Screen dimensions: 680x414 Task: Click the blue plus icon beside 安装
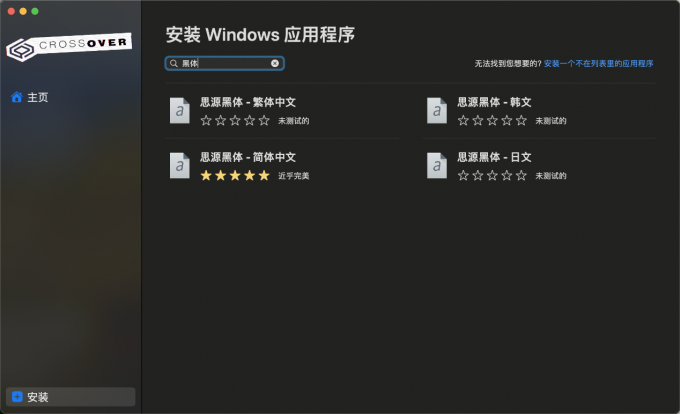[x=17, y=397]
